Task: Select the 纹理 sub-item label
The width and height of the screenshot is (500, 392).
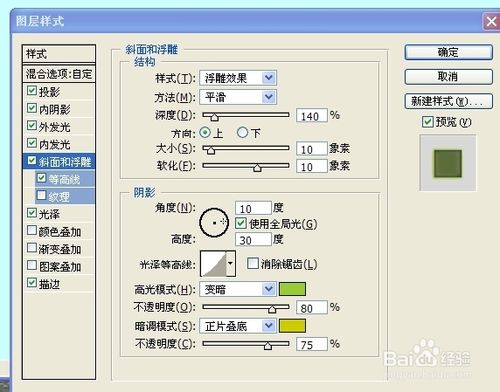Action: point(59,197)
